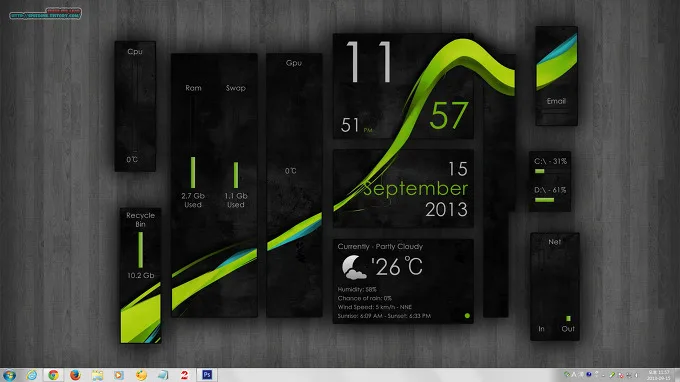This screenshot has height=382, width=680.
Task: Click '1.1 Gb Used' under Swap
Action: coord(236,200)
